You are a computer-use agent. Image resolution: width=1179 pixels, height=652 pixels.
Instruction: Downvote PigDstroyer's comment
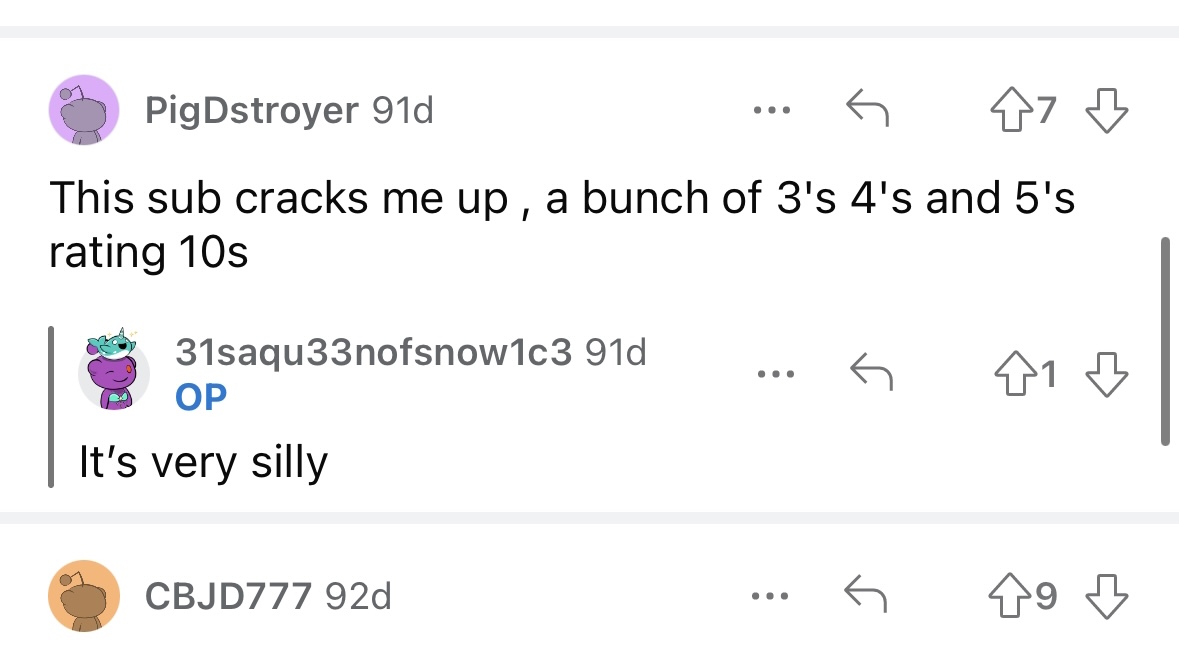click(1106, 109)
